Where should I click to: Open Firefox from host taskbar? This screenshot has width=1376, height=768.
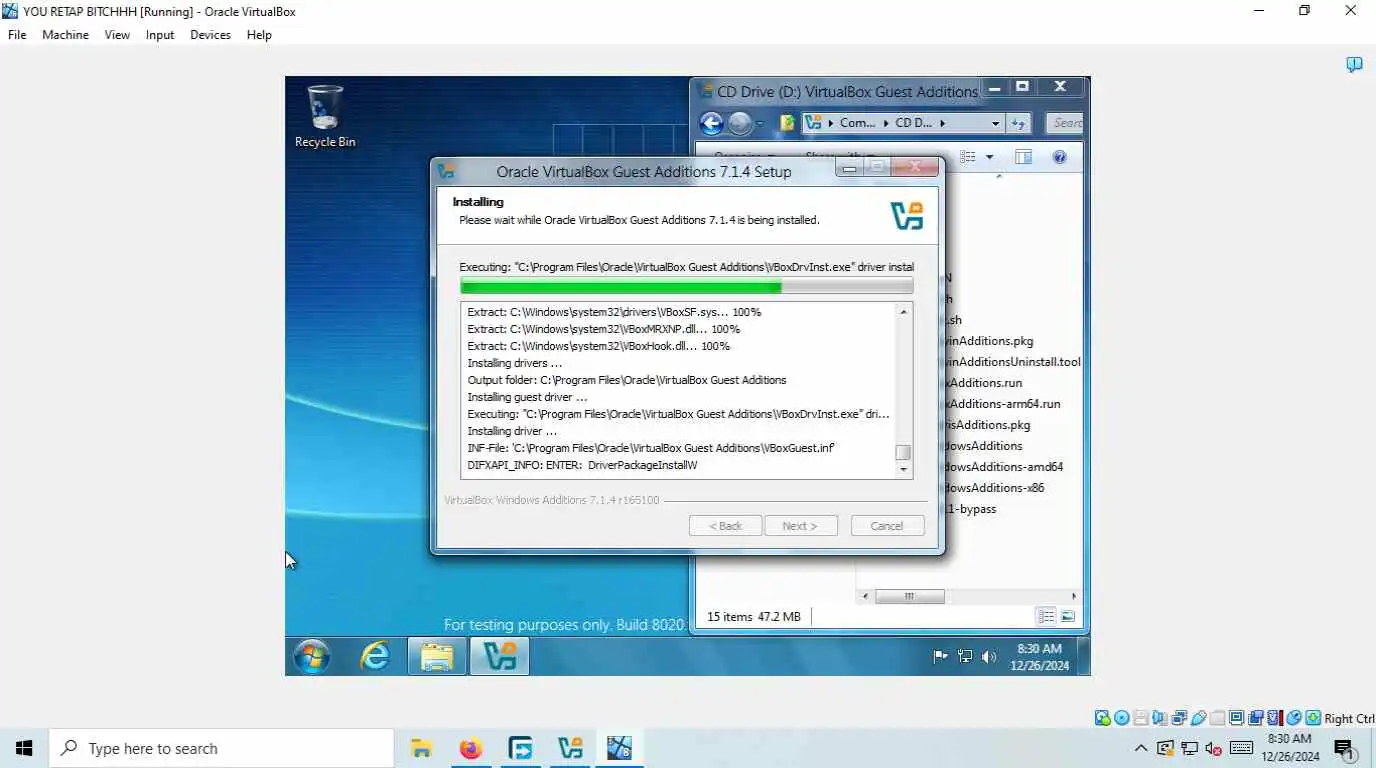[x=471, y=748]
